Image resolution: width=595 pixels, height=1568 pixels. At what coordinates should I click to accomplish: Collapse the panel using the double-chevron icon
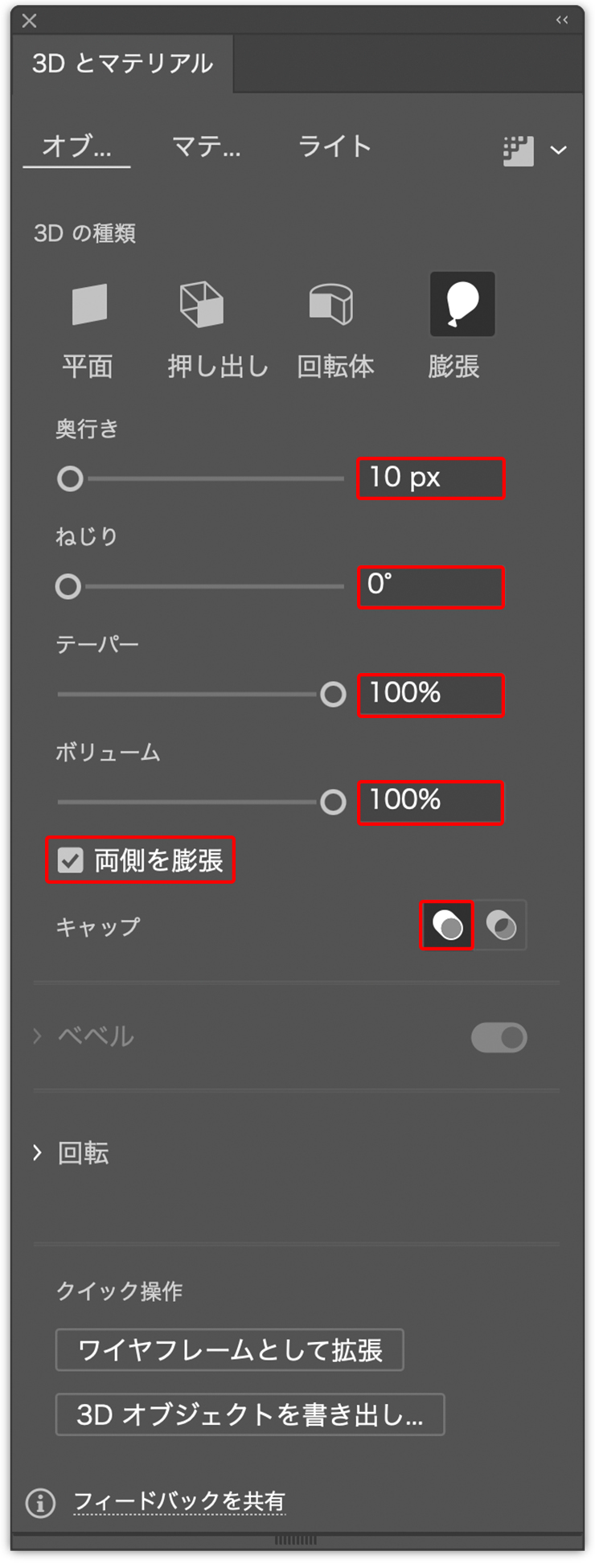pyautogui.click(x=562, y=20)
